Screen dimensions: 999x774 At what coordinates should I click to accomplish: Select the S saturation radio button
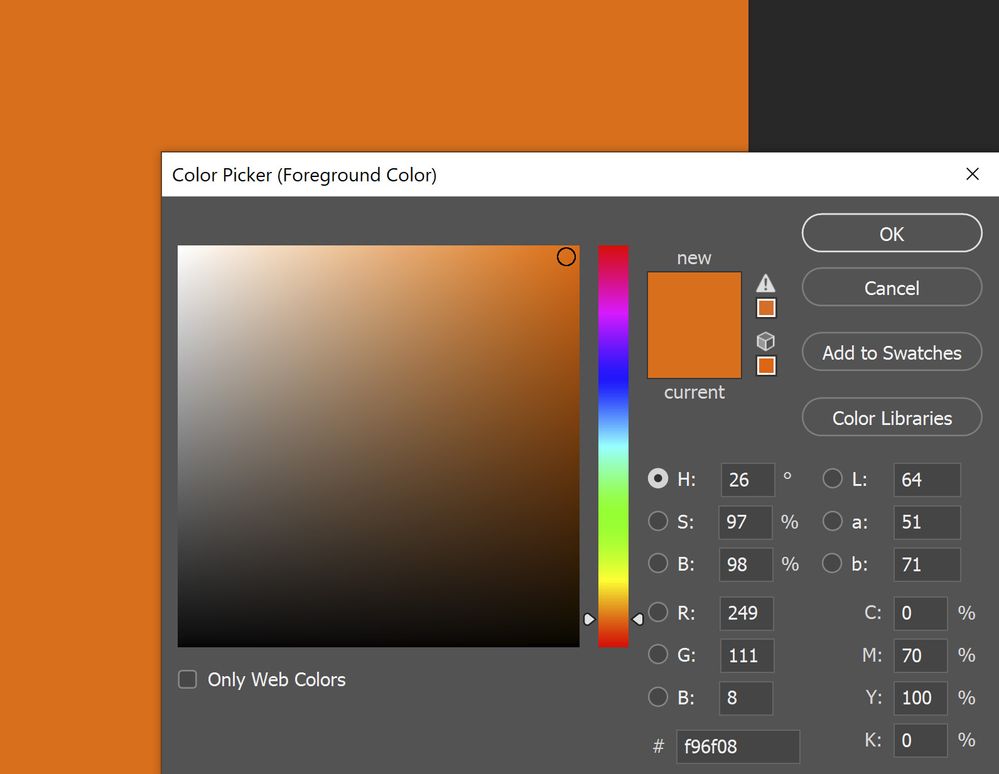[x=658, y=521]
